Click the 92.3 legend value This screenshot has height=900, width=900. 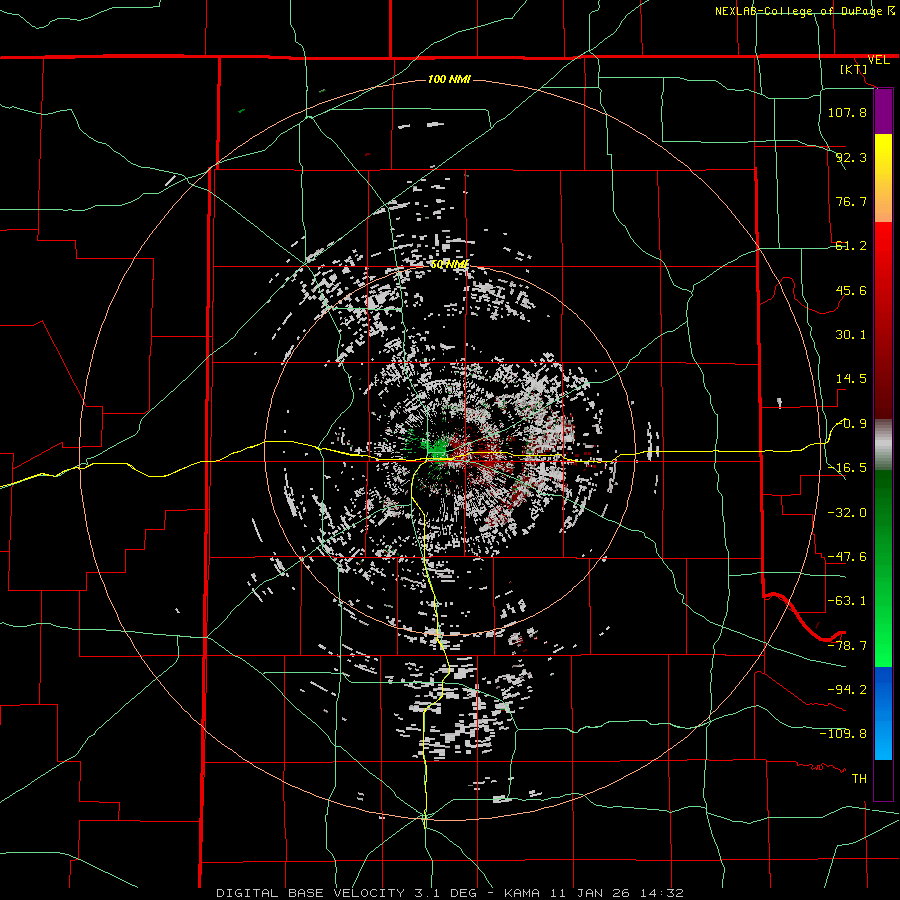click(851, 157)
